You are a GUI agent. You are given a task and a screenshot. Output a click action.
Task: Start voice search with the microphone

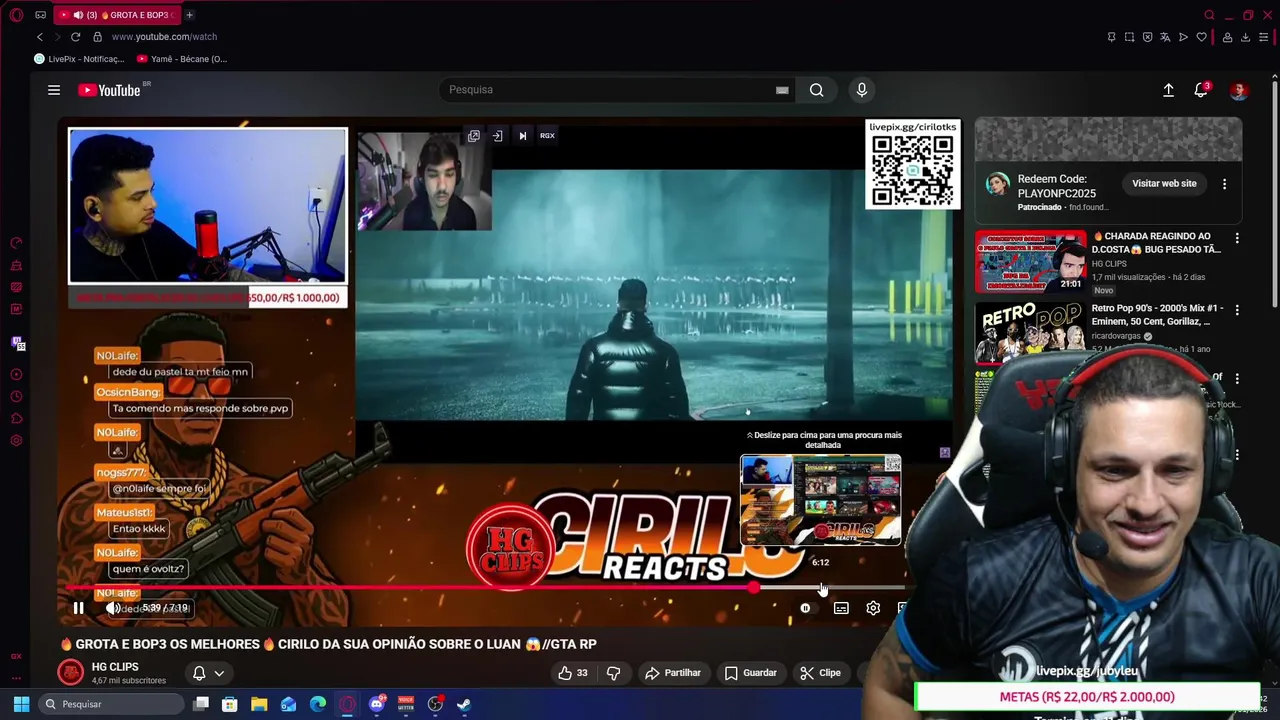pos(862,90)
